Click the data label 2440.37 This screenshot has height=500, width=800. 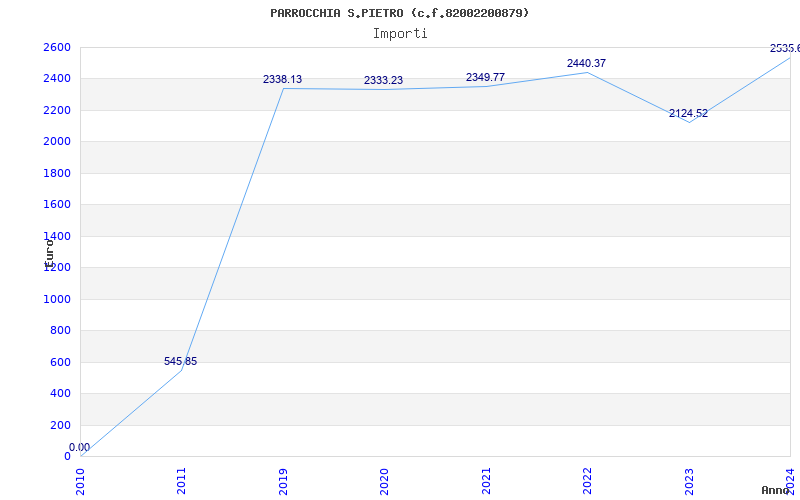tap(586, 64)
